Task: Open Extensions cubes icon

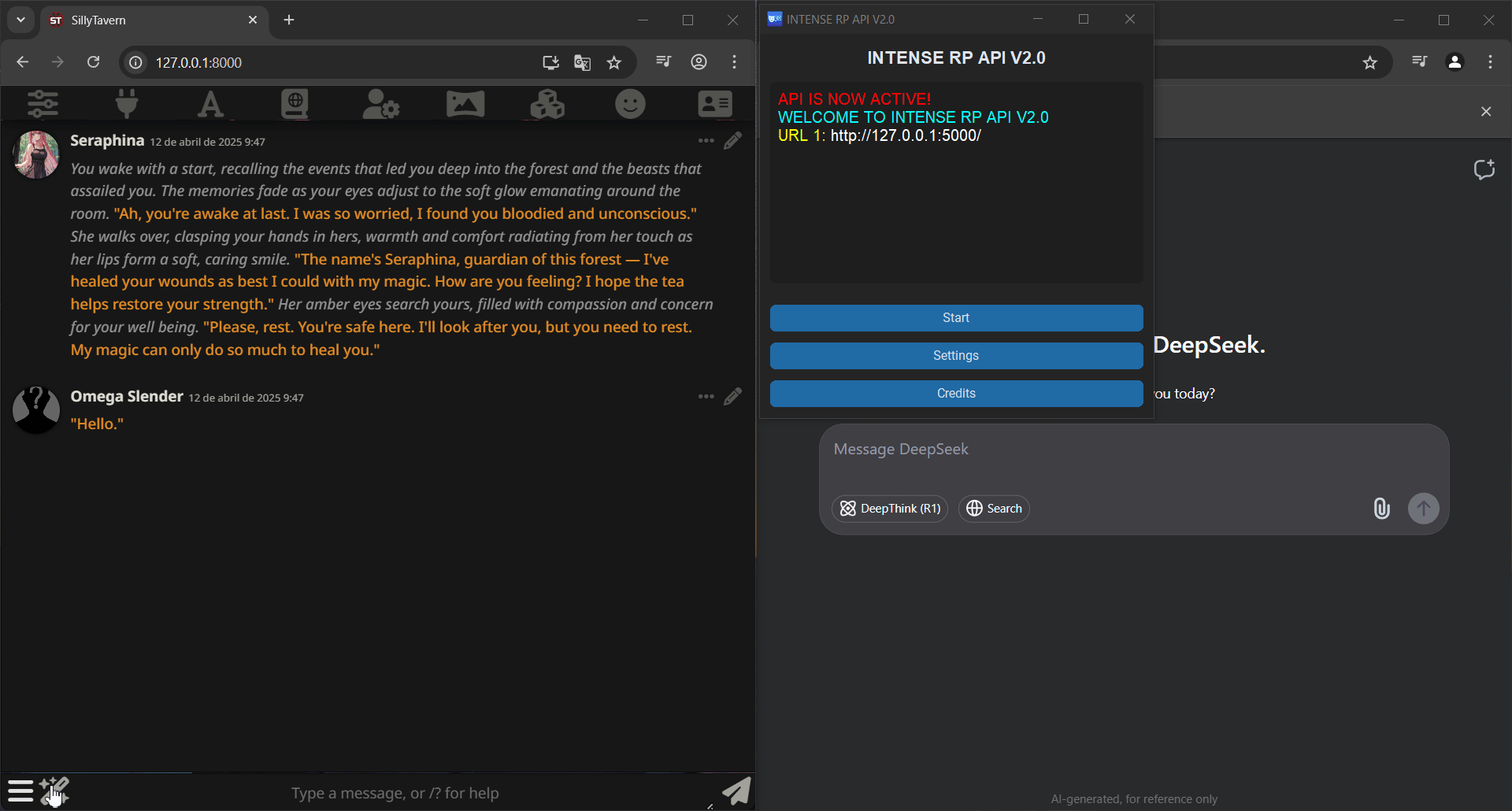Action: pos(547,104)
